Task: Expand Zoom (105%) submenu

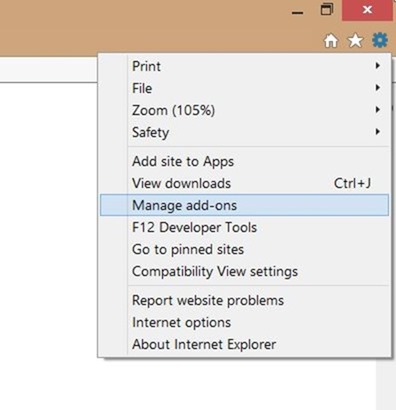Action: point(244,110)
